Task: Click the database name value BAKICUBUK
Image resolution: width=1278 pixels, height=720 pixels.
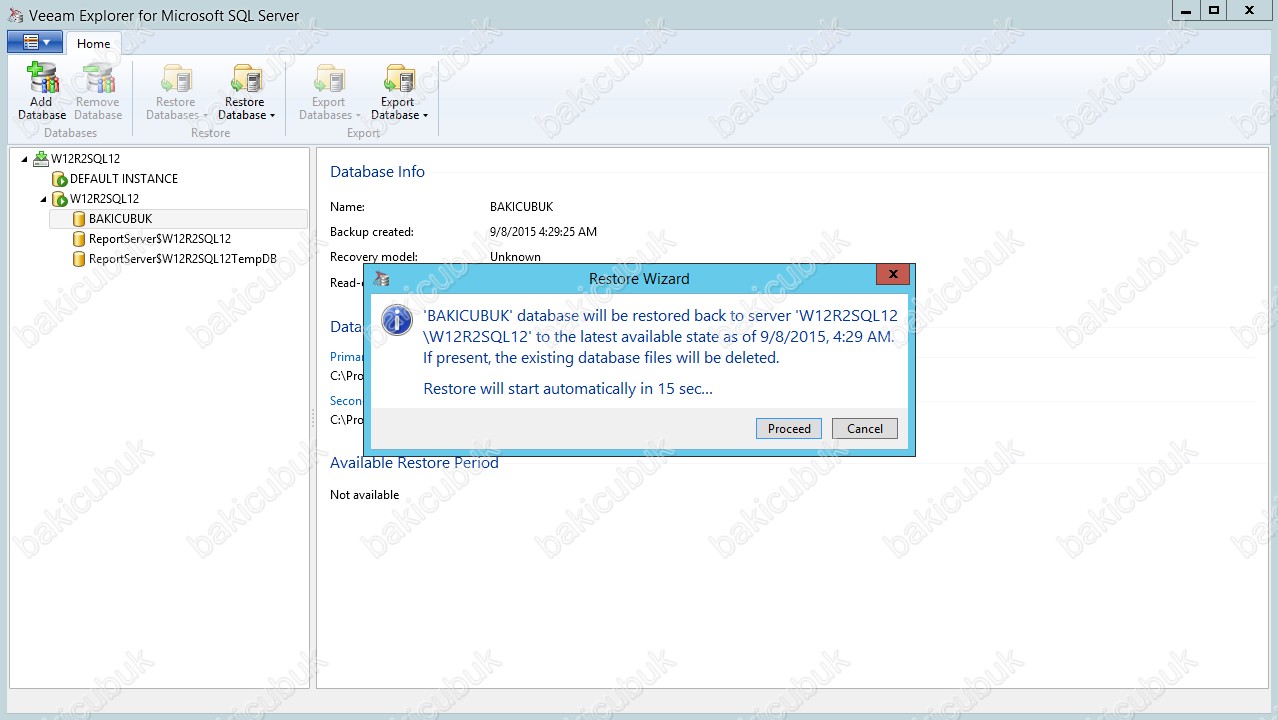Action: pos(521,207)
